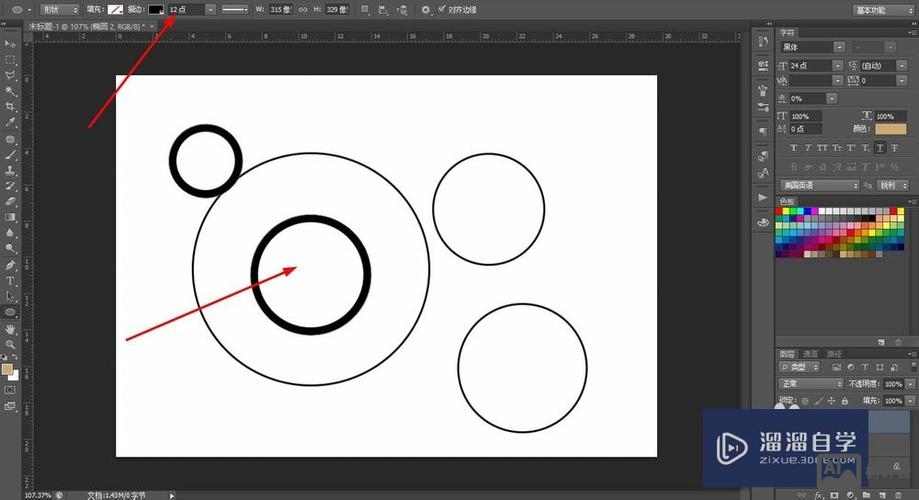Viewport: 919px width, 500px height.
Task: Click the shape width input field
Action: click(280, 9)
